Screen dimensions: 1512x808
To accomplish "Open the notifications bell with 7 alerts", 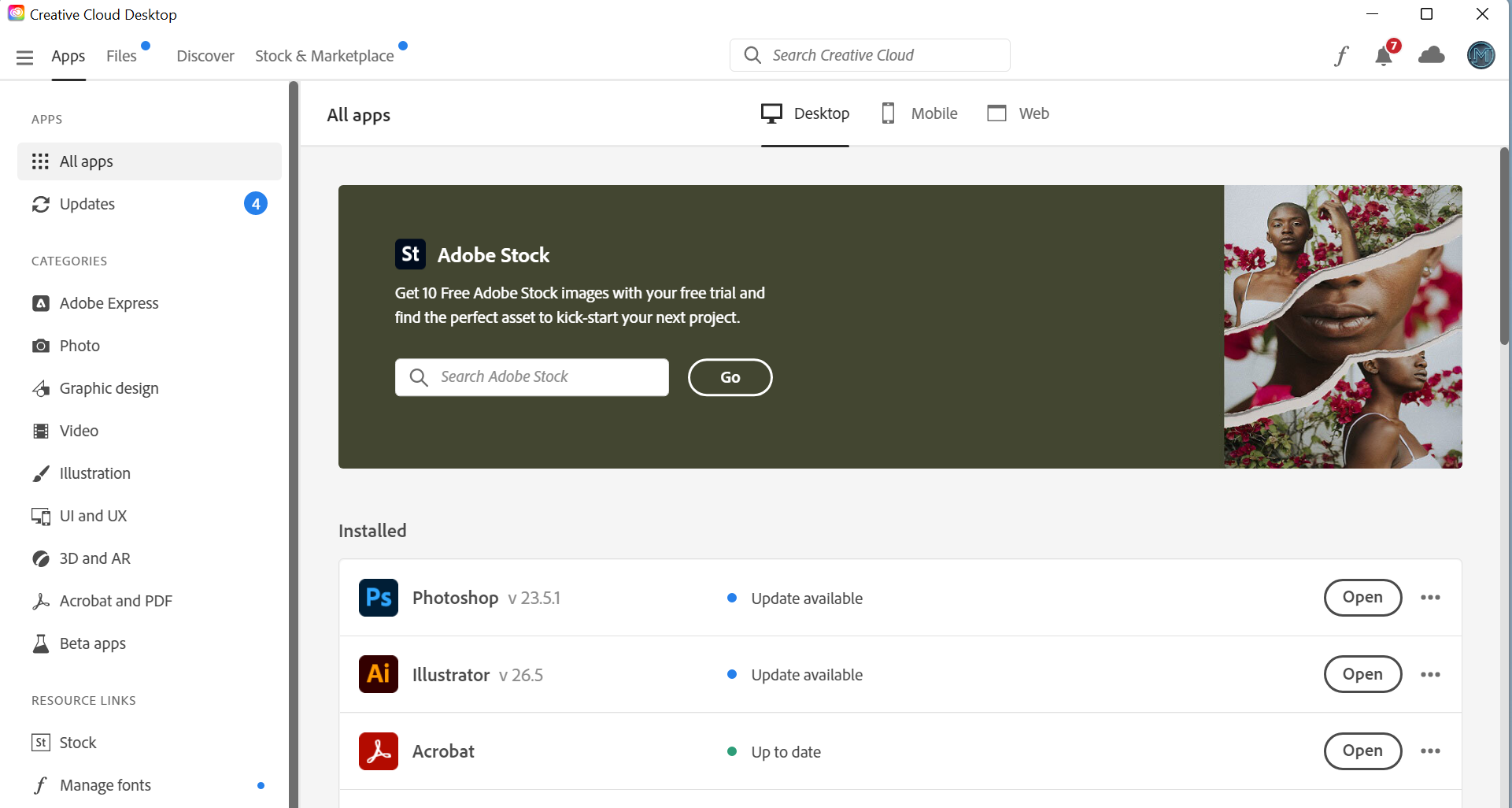I will [1383, 56].
